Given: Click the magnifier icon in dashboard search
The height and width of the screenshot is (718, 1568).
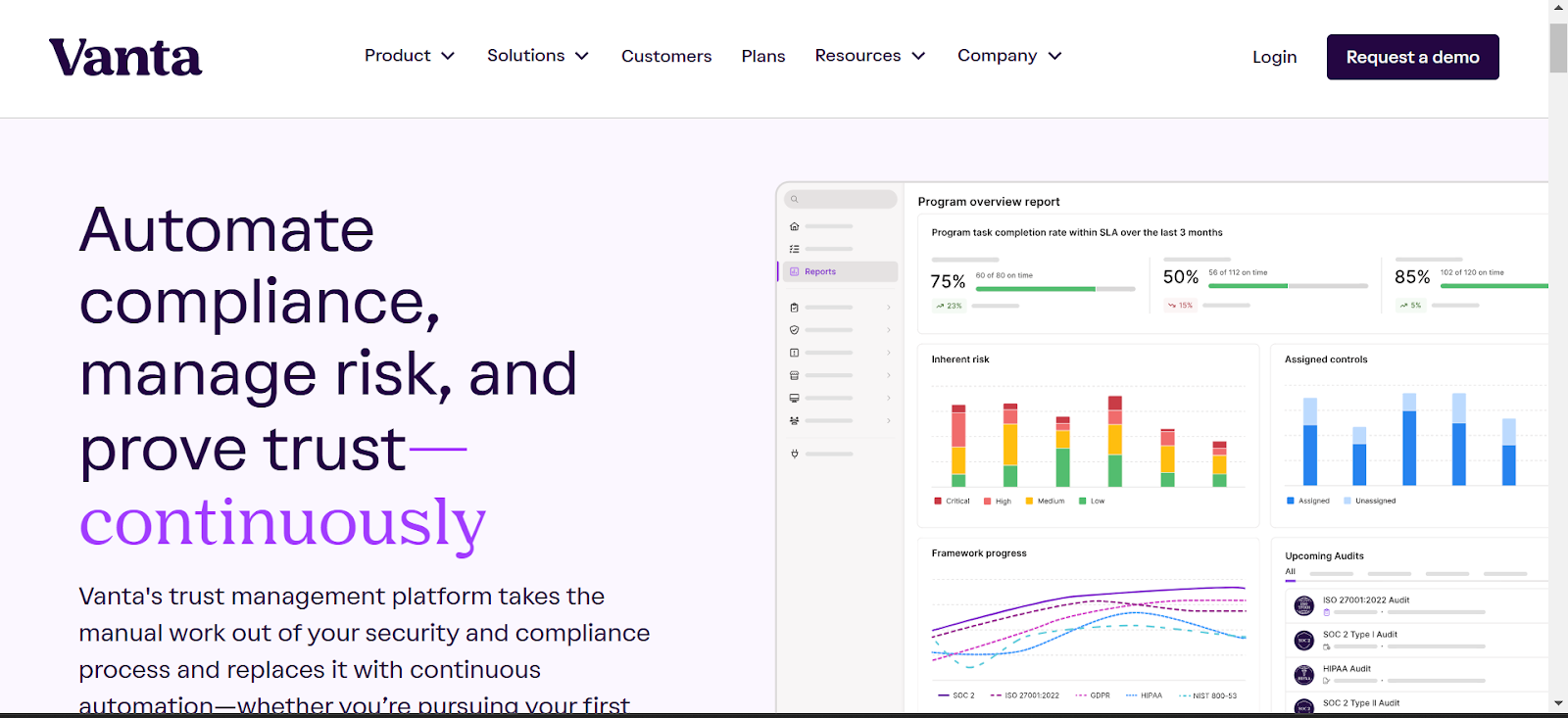Looking at the screenshot, I should pos(794,199).
